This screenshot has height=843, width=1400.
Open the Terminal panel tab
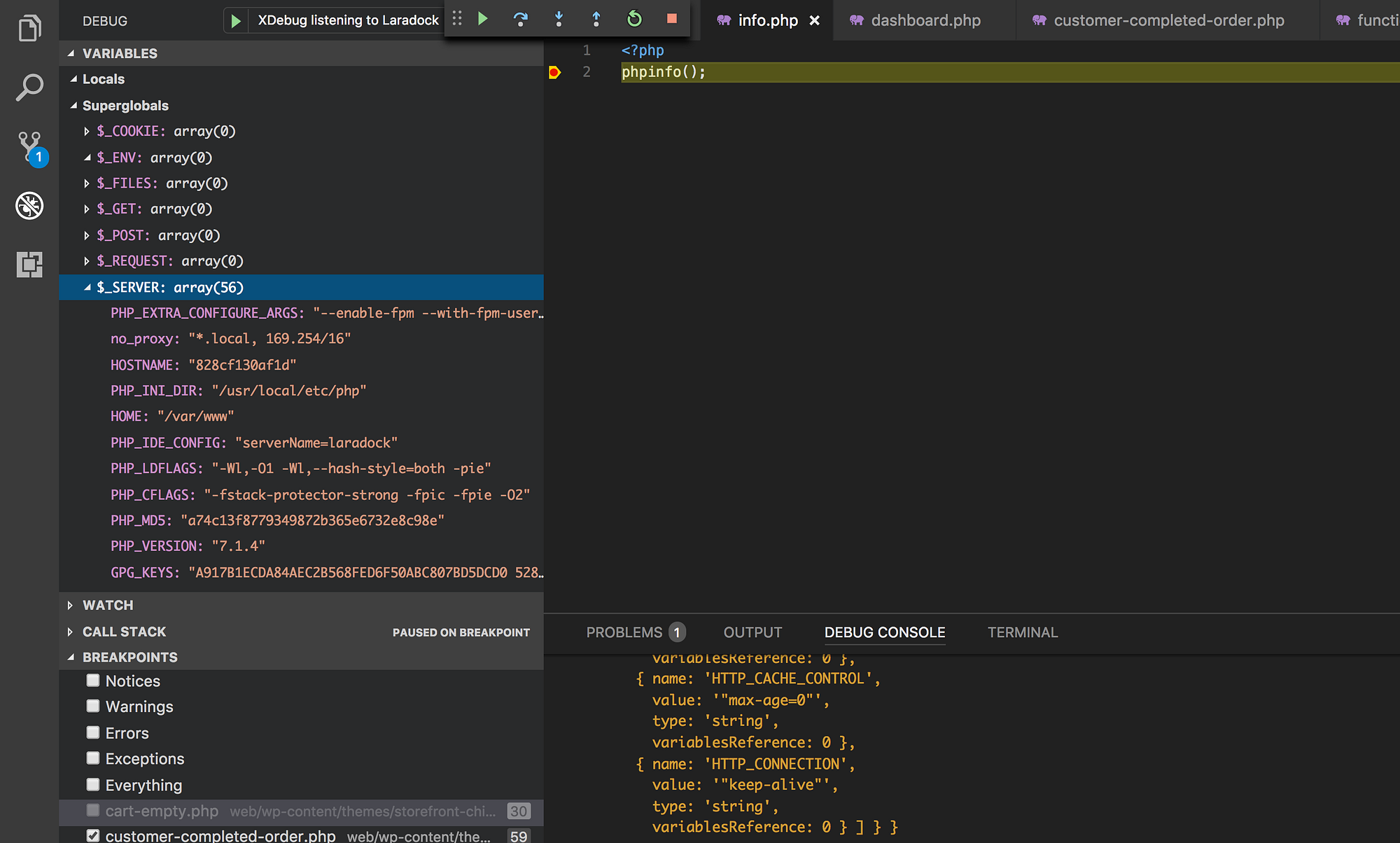coord(1023,632)
